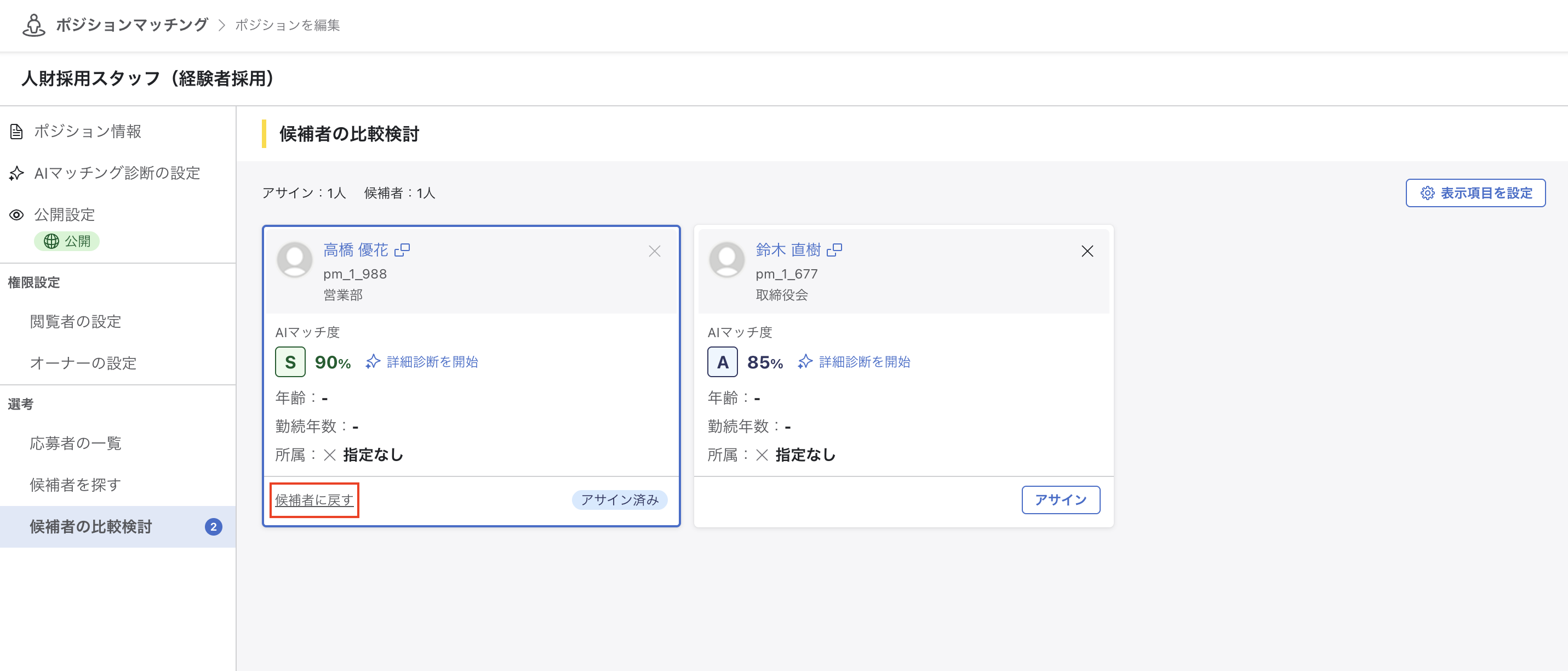This screenshot has width=1568, height=671.
Task: Click avatar of 高橋 優花
Action: [x=295, y=260]
